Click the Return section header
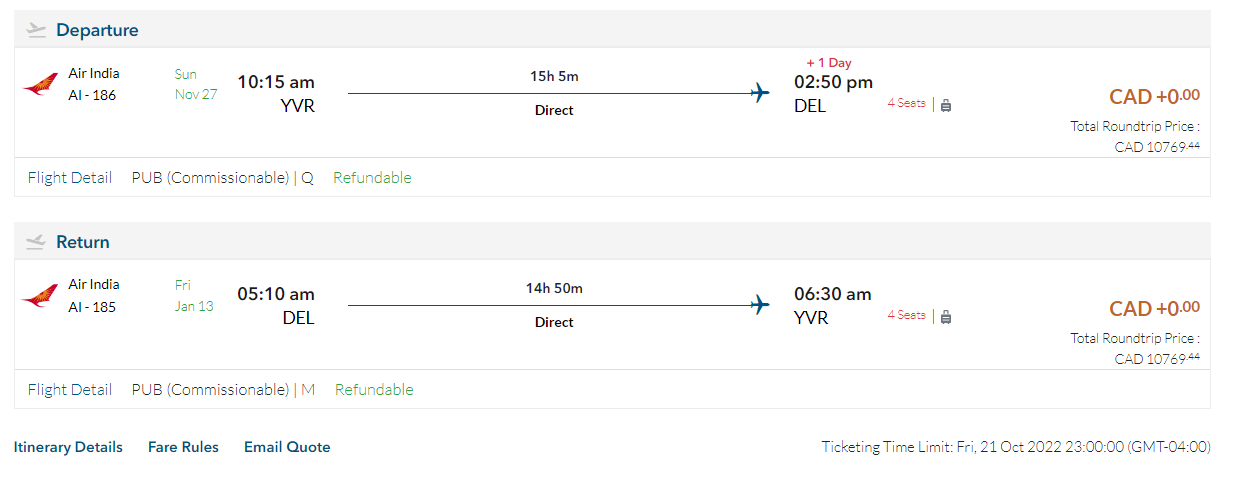 (x=83, y=242)
